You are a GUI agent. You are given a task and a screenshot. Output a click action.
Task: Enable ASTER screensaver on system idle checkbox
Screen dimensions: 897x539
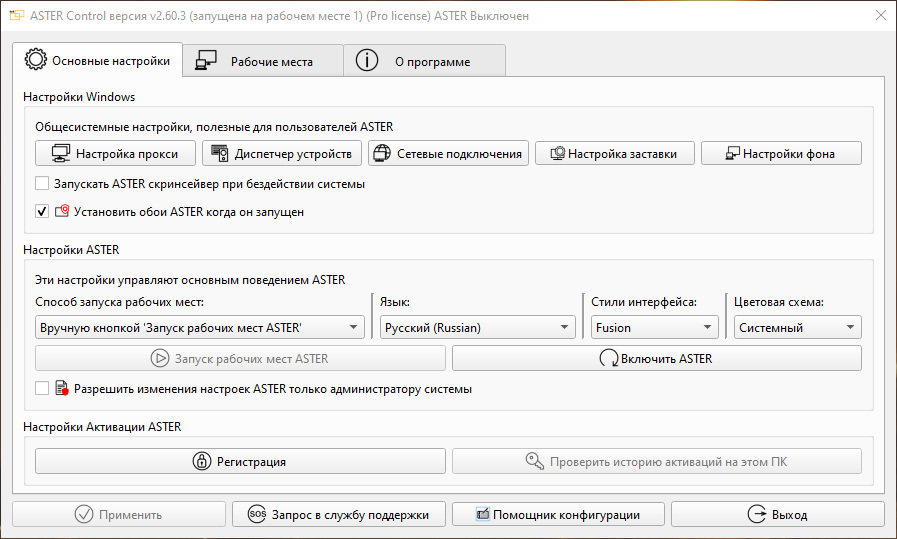pos(42,184)
